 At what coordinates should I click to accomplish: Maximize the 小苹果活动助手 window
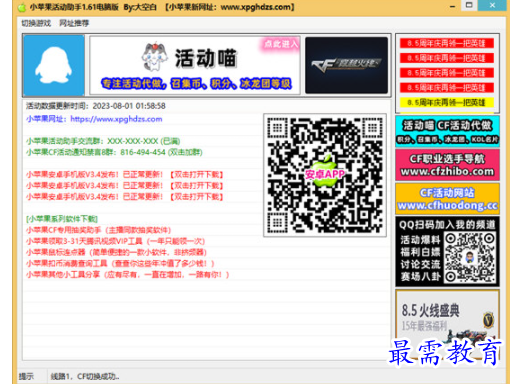(469, 5)
